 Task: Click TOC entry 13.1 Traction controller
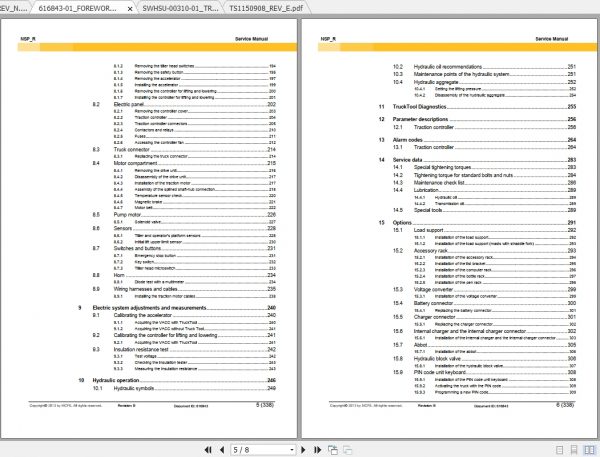484,147
